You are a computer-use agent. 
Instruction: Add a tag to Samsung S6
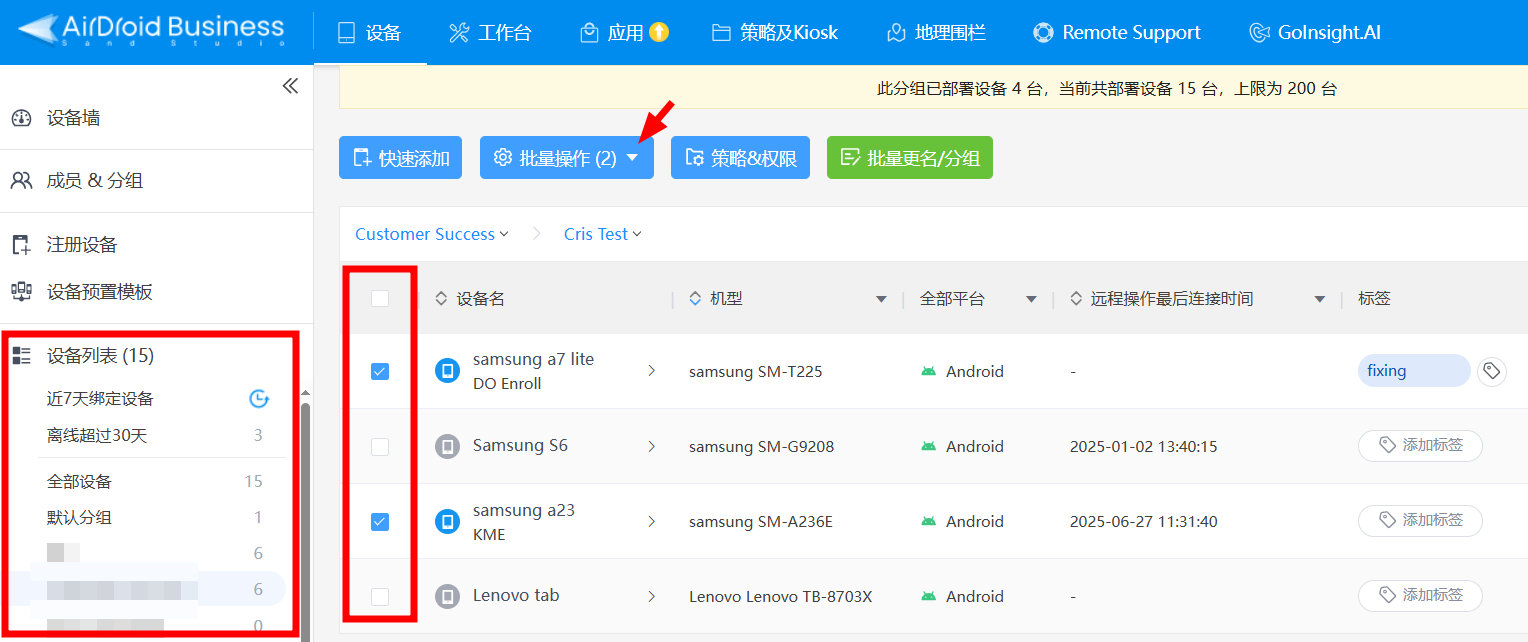tap(1420, 445)
